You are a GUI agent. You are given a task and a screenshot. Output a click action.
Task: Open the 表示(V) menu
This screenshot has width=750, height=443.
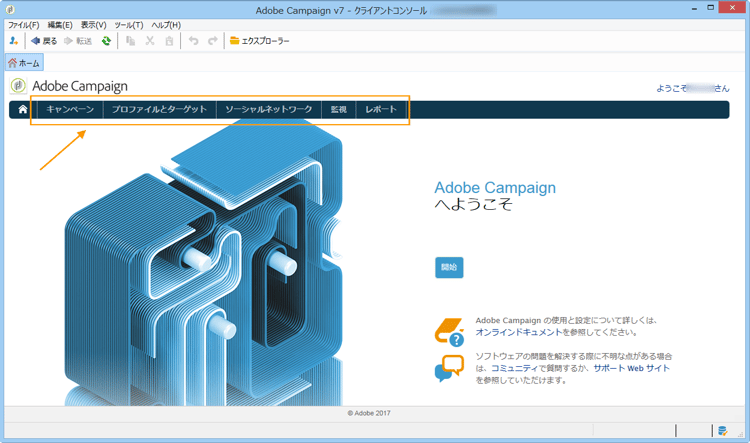(93, 25)
